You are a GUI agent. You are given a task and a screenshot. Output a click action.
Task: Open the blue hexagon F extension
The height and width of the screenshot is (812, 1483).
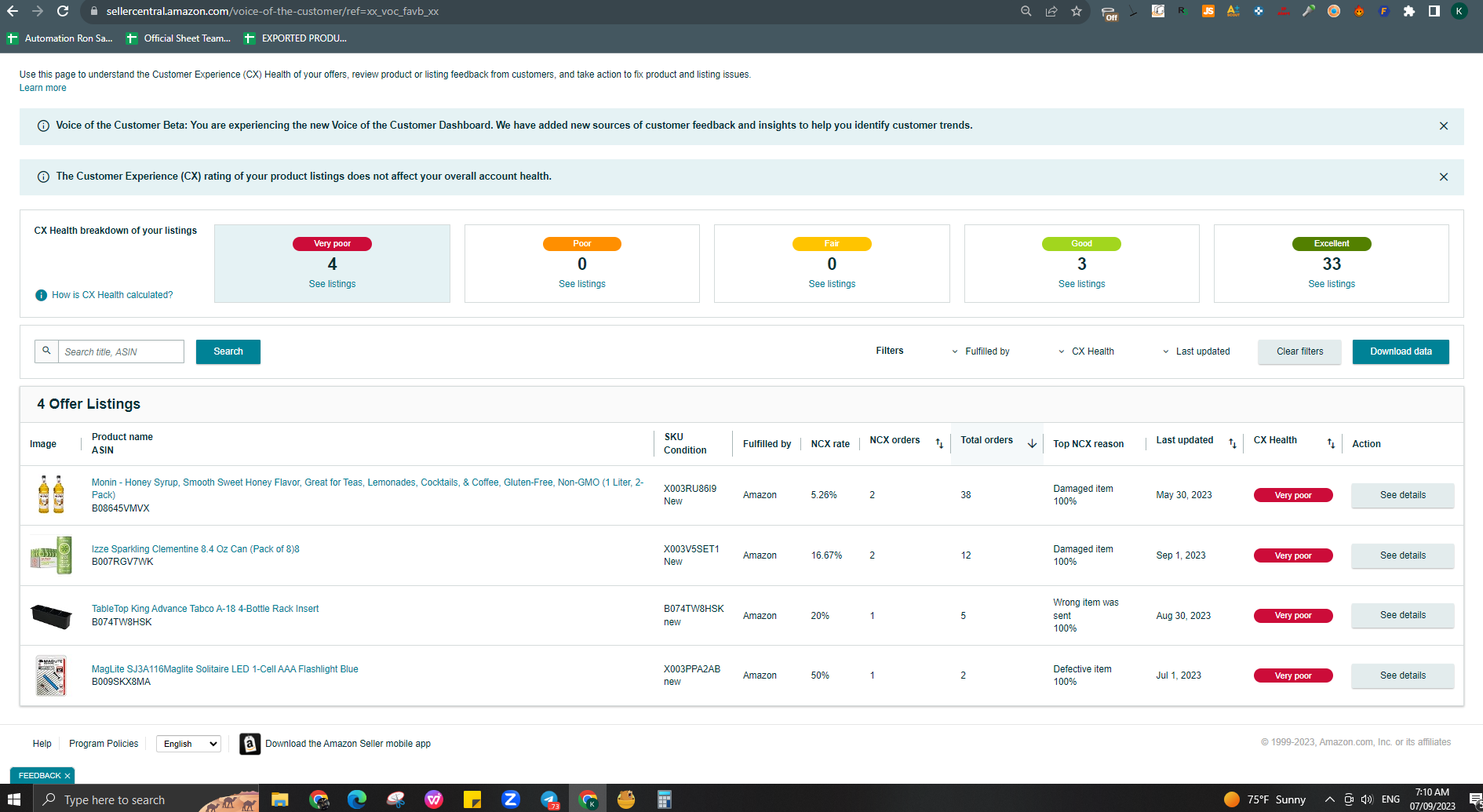coord(1384,11)
